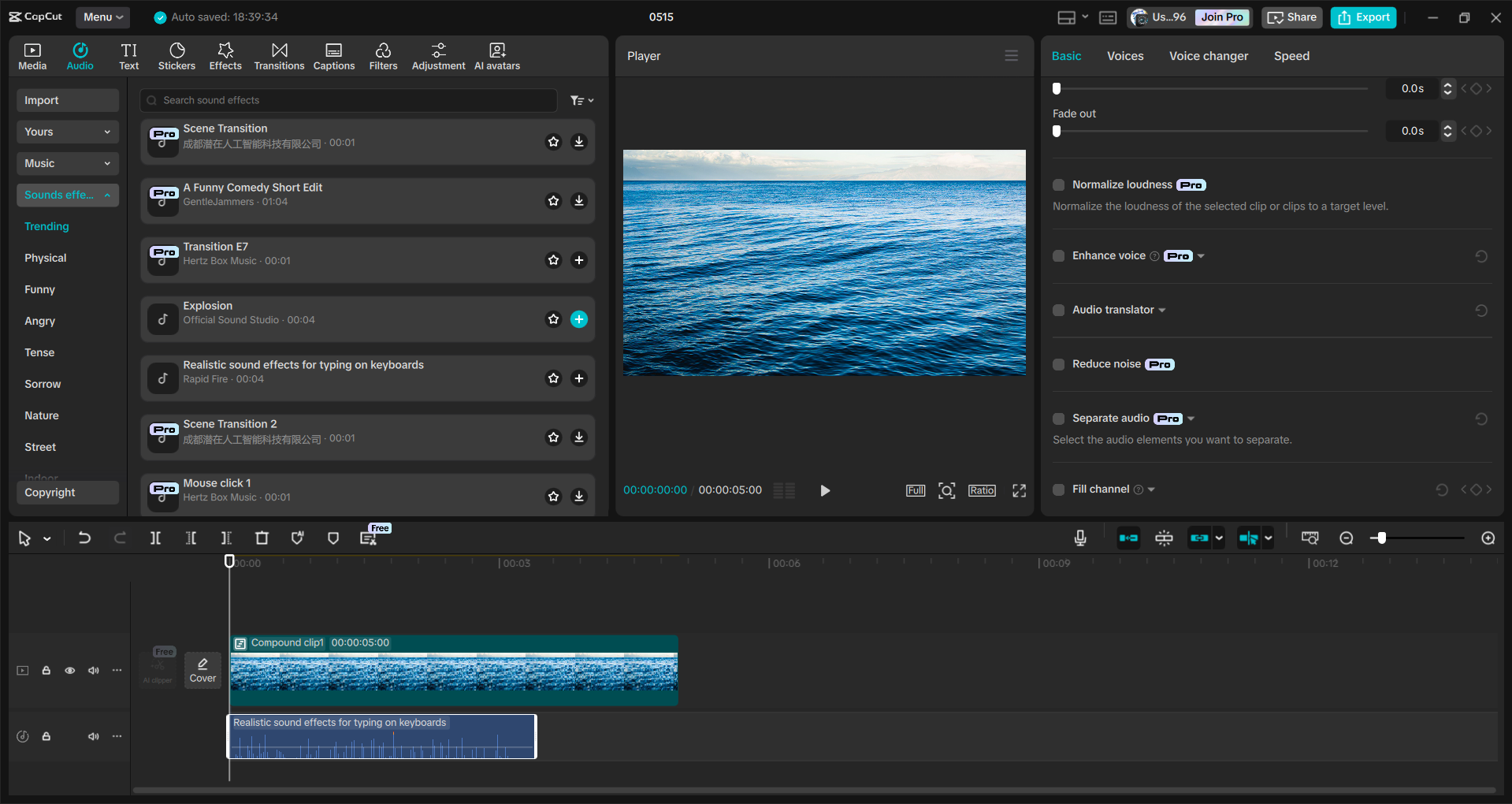Open the Enhance voice dropdown
Viewport: 1512px width, 804px height.
click(x=1200, y=255)
